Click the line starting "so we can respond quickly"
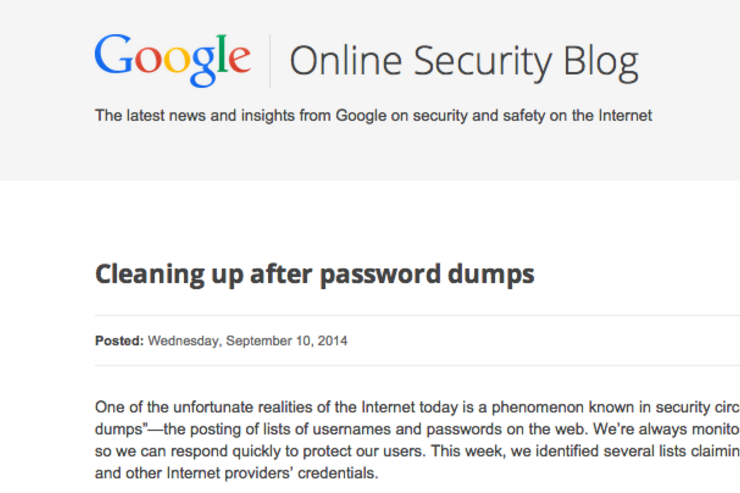The width and height of the screenshot is (740, 493). (x=417, y=451)
